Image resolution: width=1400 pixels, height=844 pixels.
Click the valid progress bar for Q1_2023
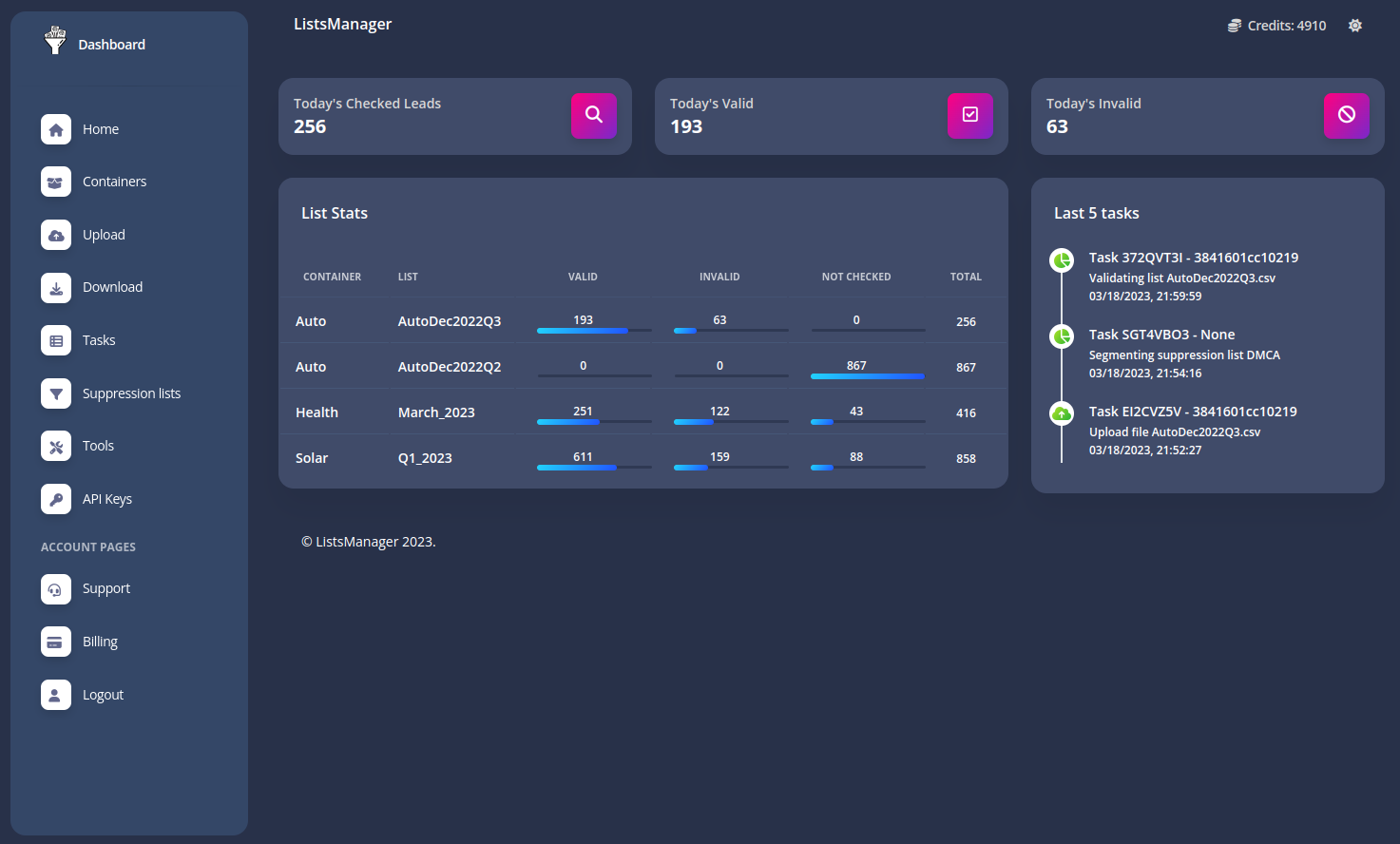[594, 468]
